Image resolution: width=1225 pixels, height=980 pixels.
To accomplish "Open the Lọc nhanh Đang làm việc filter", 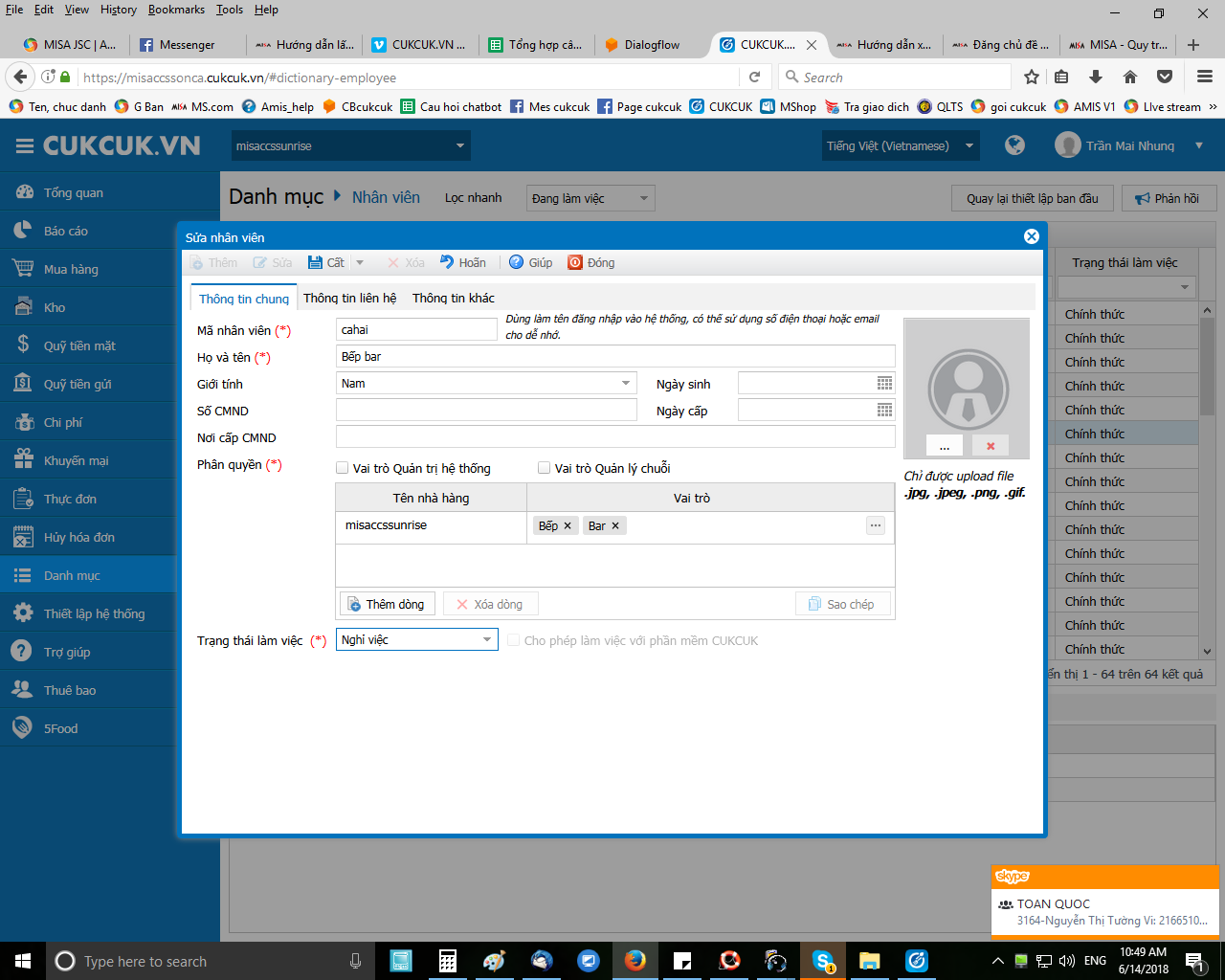I will tap(590, 198).
